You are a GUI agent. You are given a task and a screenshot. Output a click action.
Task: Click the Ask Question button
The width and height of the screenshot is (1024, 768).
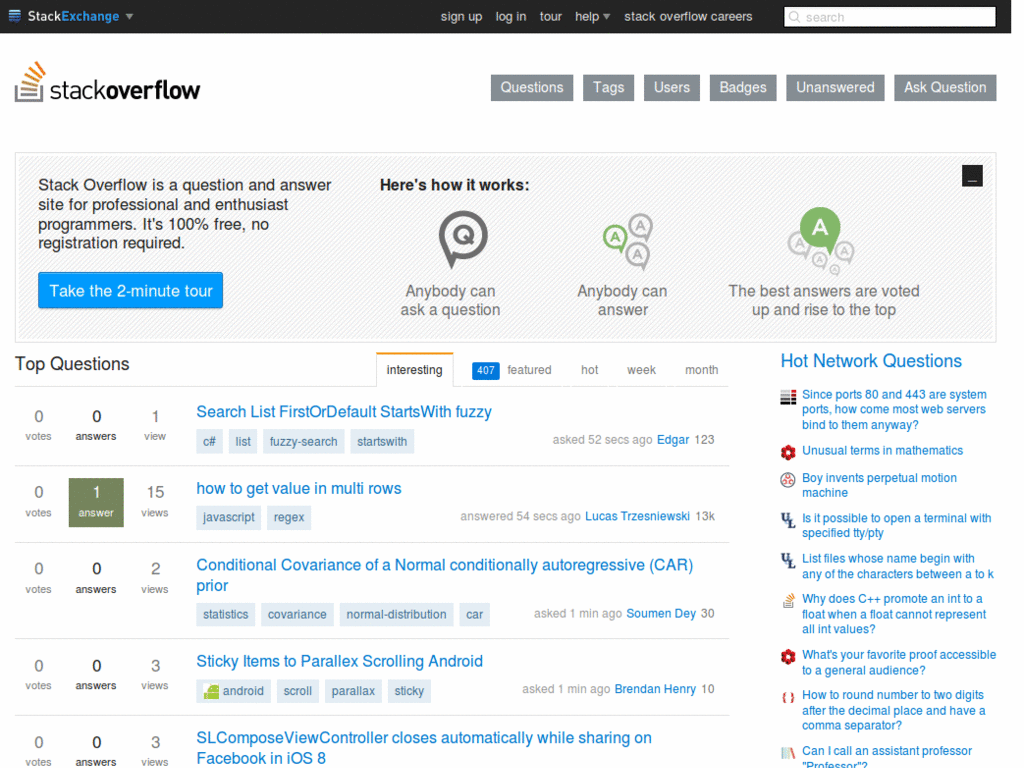point(944,87)
